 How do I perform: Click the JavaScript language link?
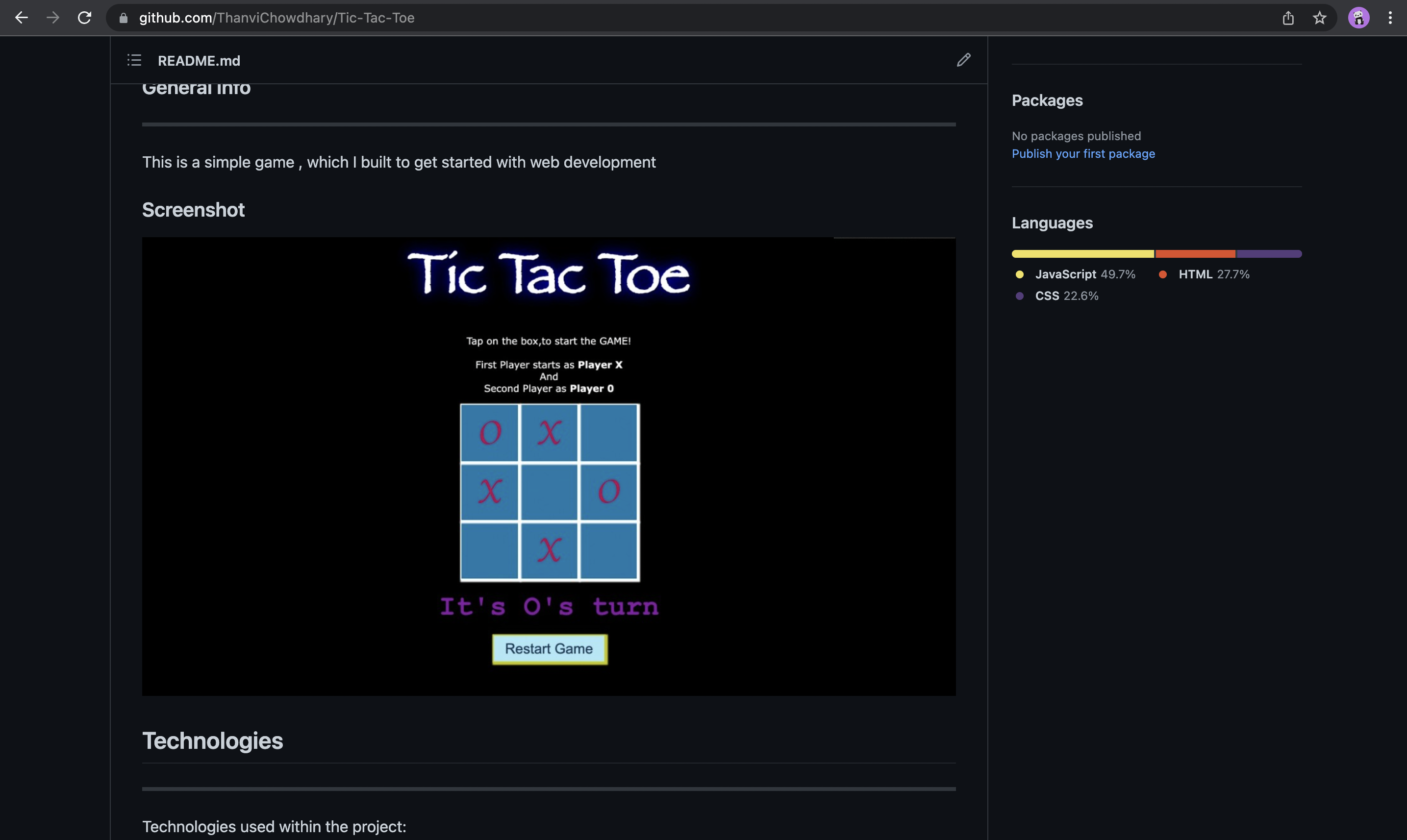[x=1065, y=274]
